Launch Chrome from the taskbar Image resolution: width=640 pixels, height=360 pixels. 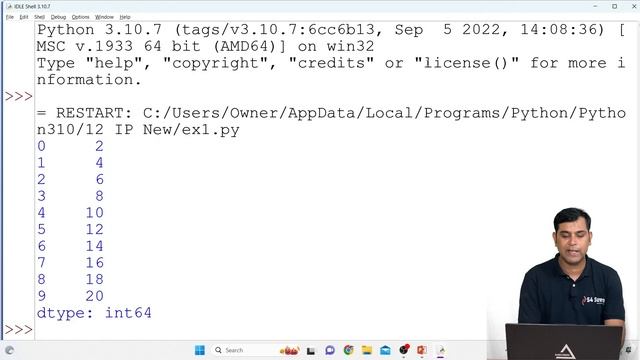(349, 350)
